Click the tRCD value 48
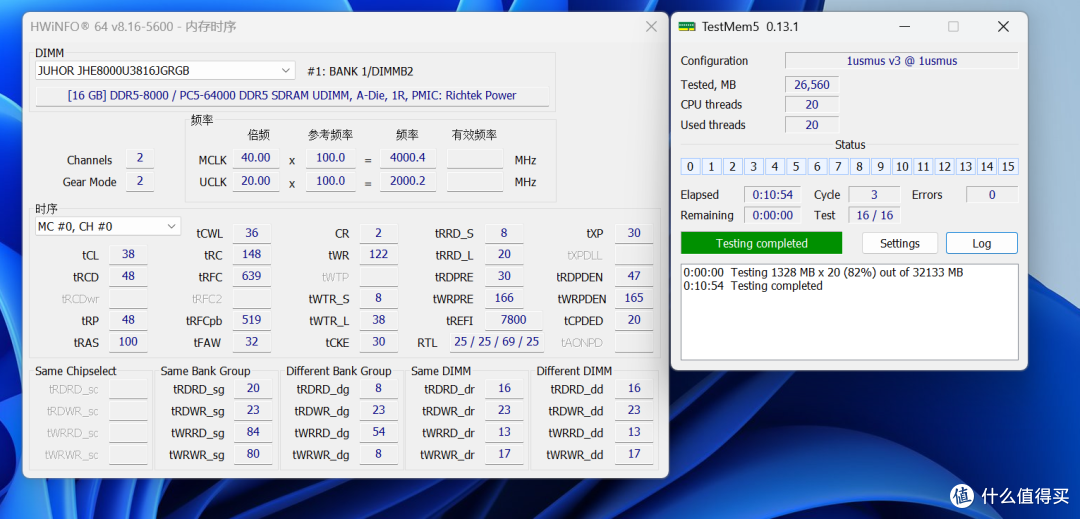Screen dimensions: 1080x519 pyautogui.click(x=127, y=276)
